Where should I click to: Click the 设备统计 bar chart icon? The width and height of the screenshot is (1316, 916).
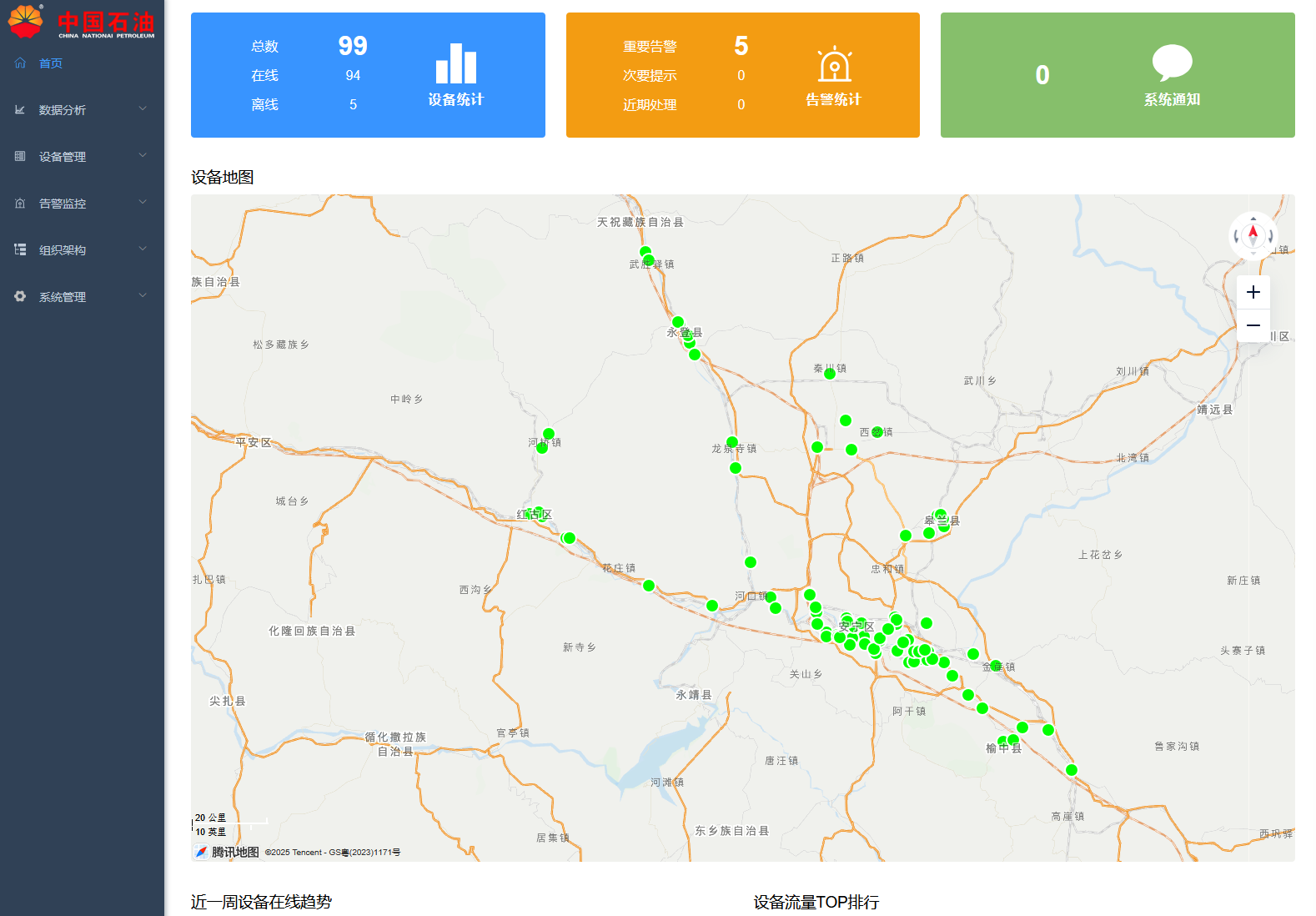point(456,63)
